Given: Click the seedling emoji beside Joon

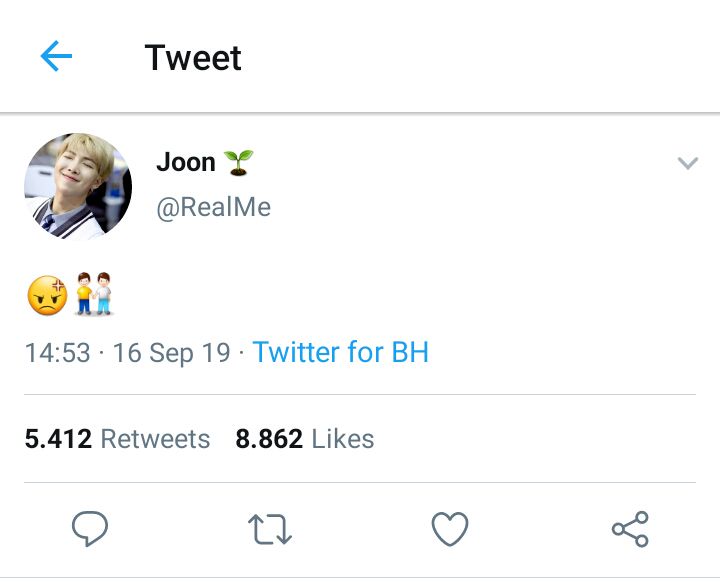Looking at the screenshot, I should [x=238, y=163].
